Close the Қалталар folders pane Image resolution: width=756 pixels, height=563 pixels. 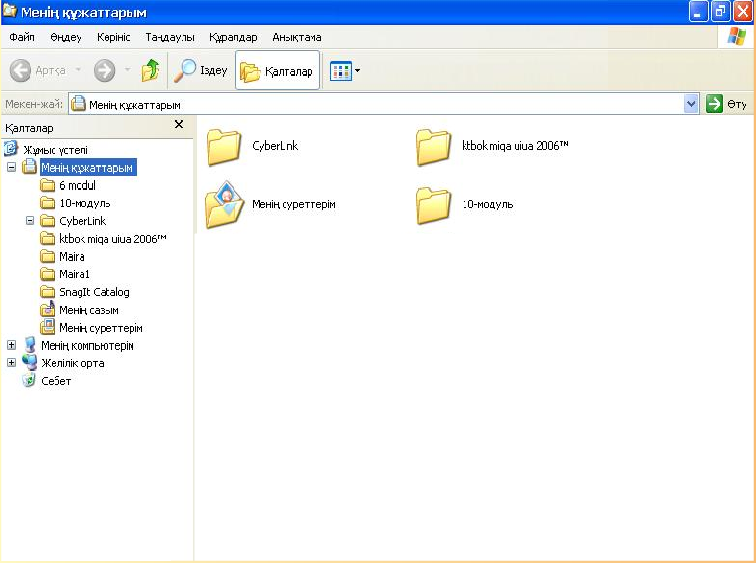click(x=179, y=124)
